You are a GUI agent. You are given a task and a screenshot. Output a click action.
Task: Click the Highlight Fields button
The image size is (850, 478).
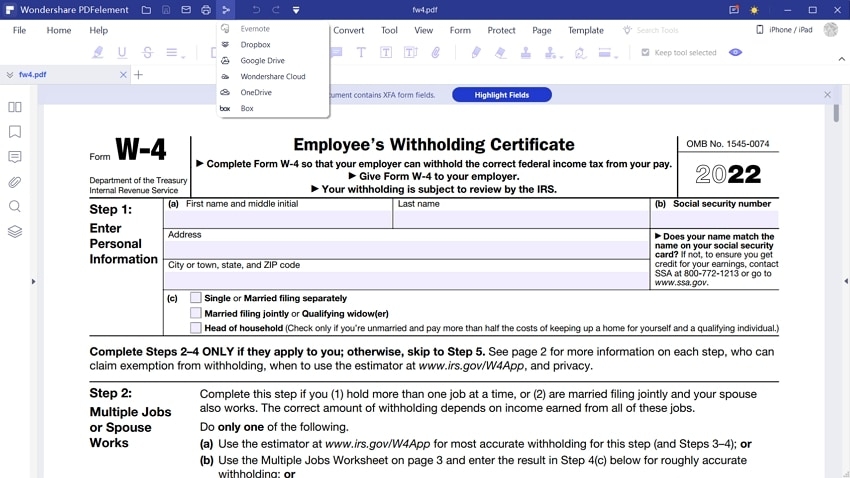click(x=502, y=95)
